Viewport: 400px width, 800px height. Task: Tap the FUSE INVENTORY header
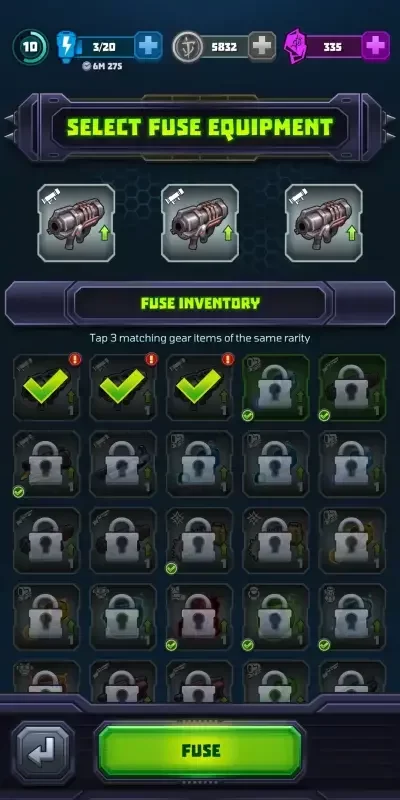200,303
